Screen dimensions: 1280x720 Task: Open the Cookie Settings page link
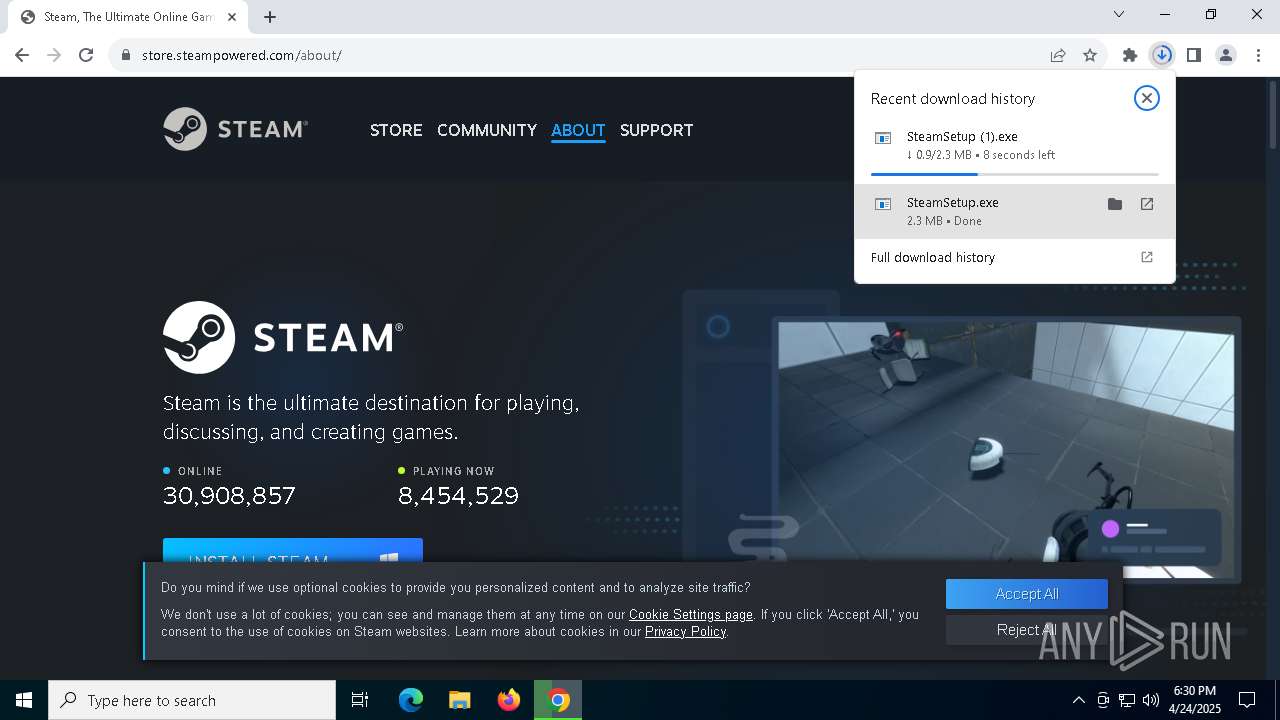[691, 614]
